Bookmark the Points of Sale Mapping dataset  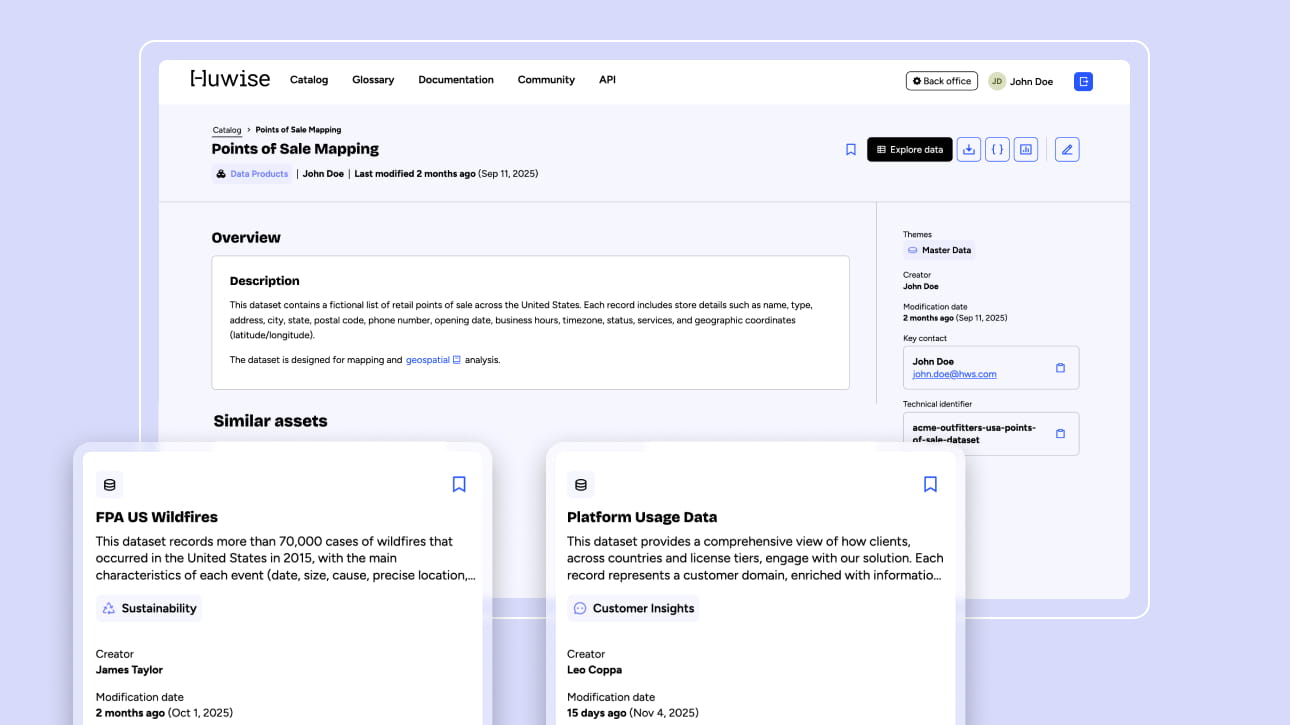(851, 150)
